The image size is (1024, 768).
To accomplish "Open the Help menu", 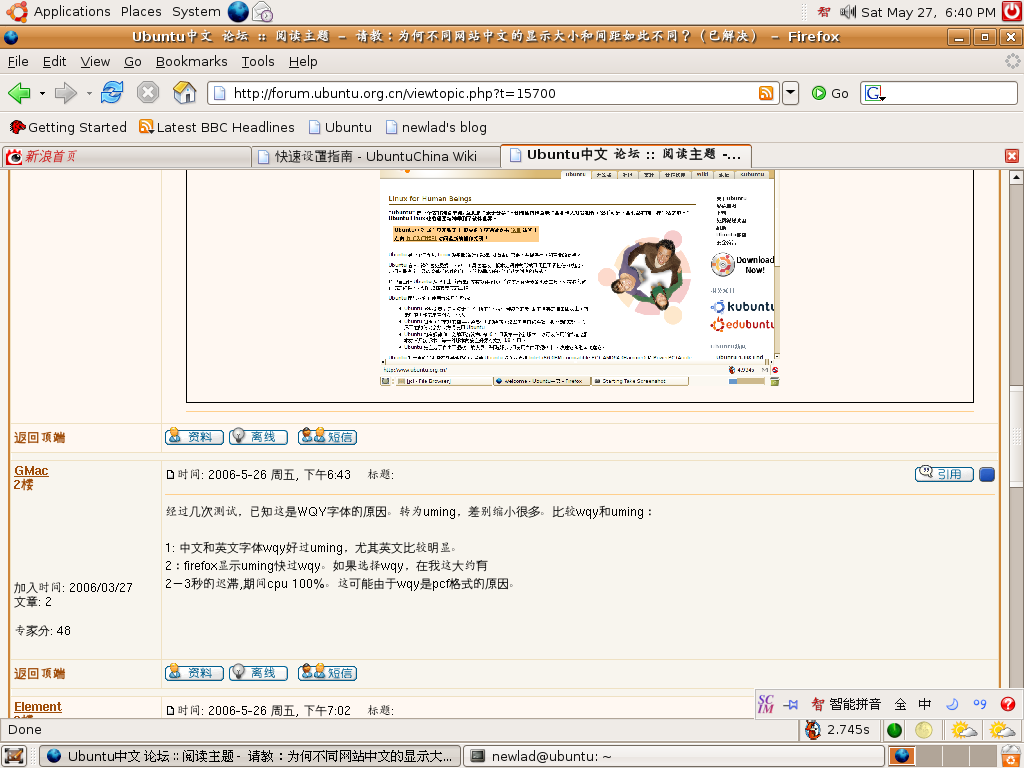I will pyautogui.click(x=303, y=61).
